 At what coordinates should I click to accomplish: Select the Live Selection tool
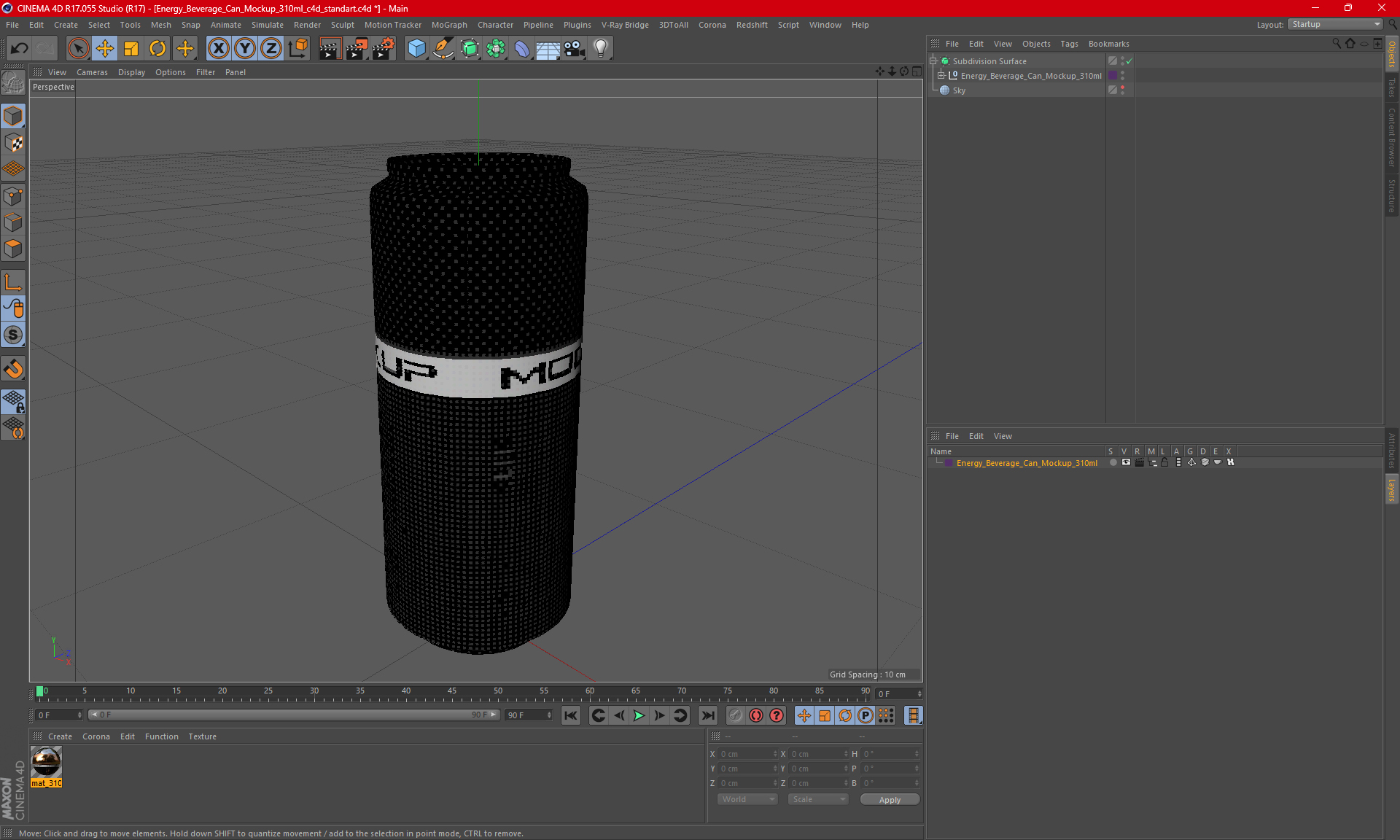[78, 49]
